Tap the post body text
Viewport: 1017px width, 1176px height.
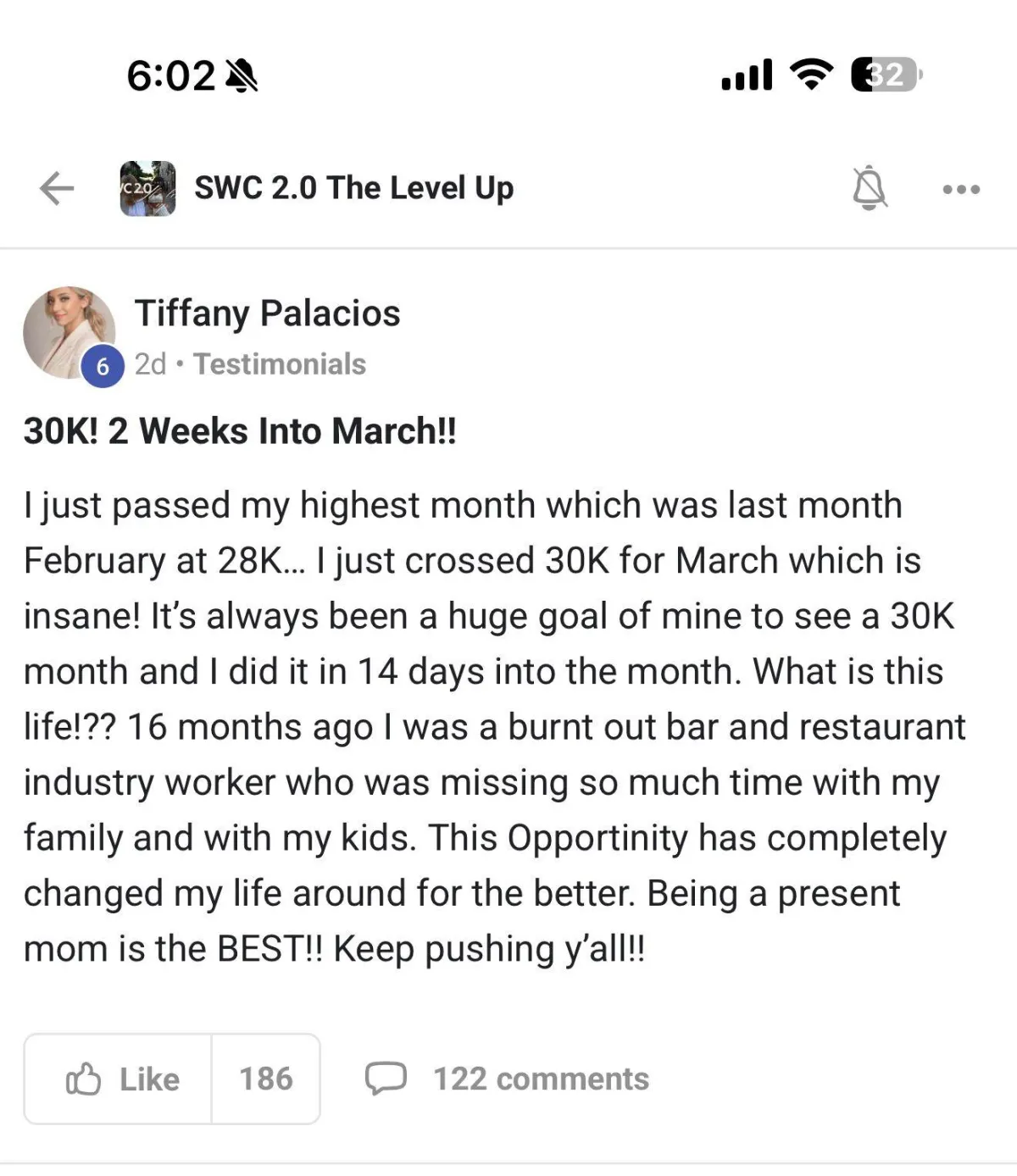tap(492, 727)
